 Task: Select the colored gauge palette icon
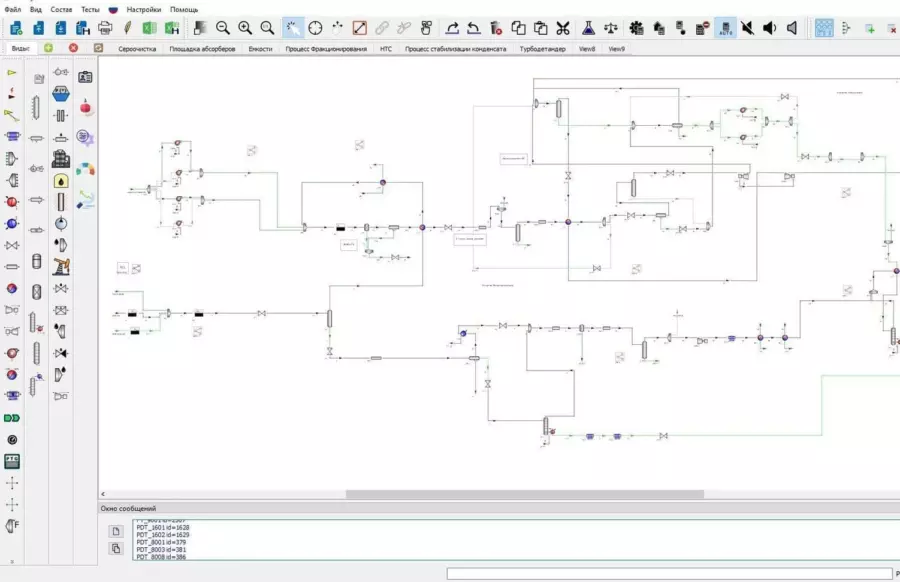tap(85, 169)
